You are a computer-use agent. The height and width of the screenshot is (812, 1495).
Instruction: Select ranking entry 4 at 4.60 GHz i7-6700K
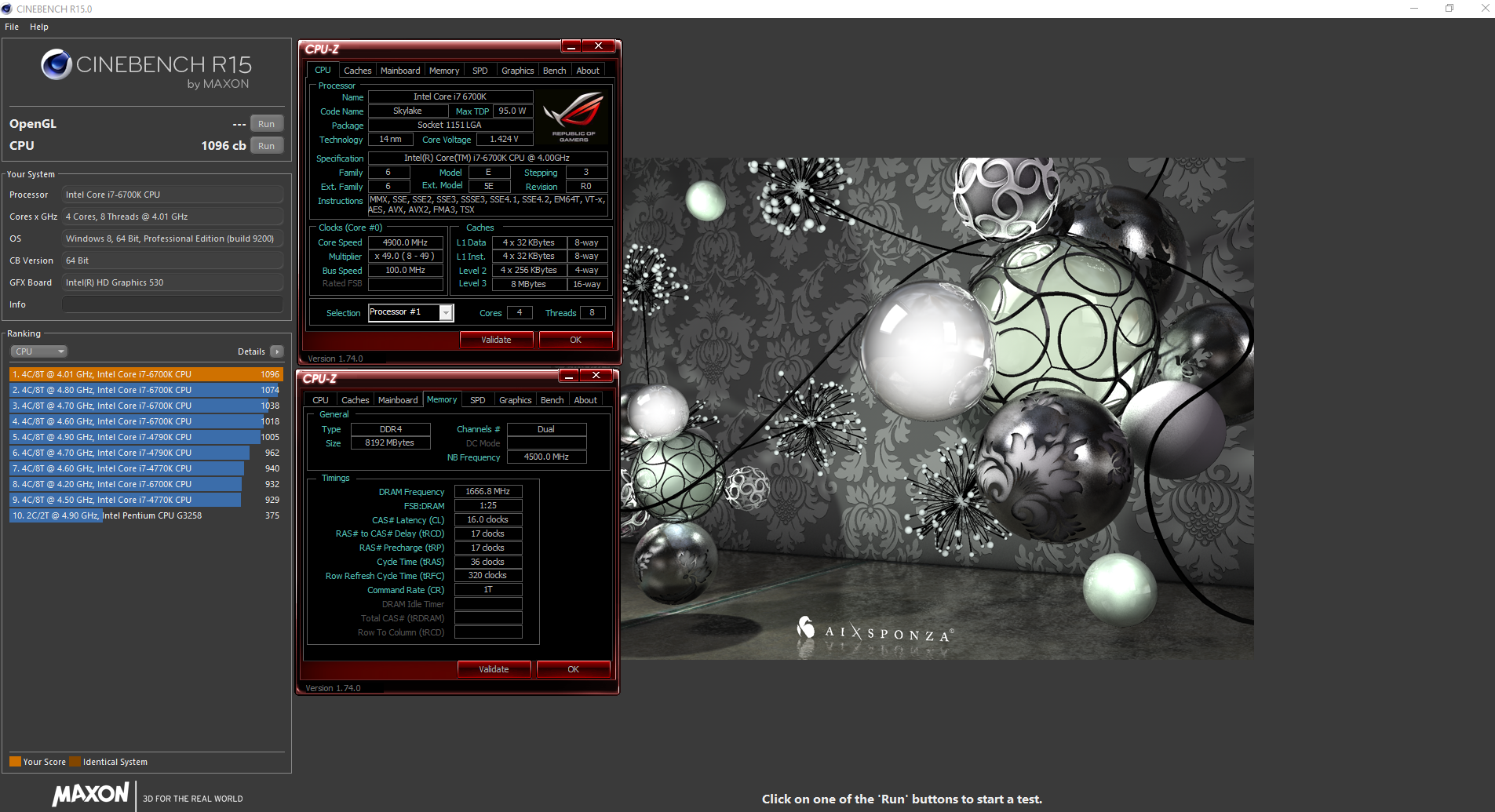tap(146, 421)
